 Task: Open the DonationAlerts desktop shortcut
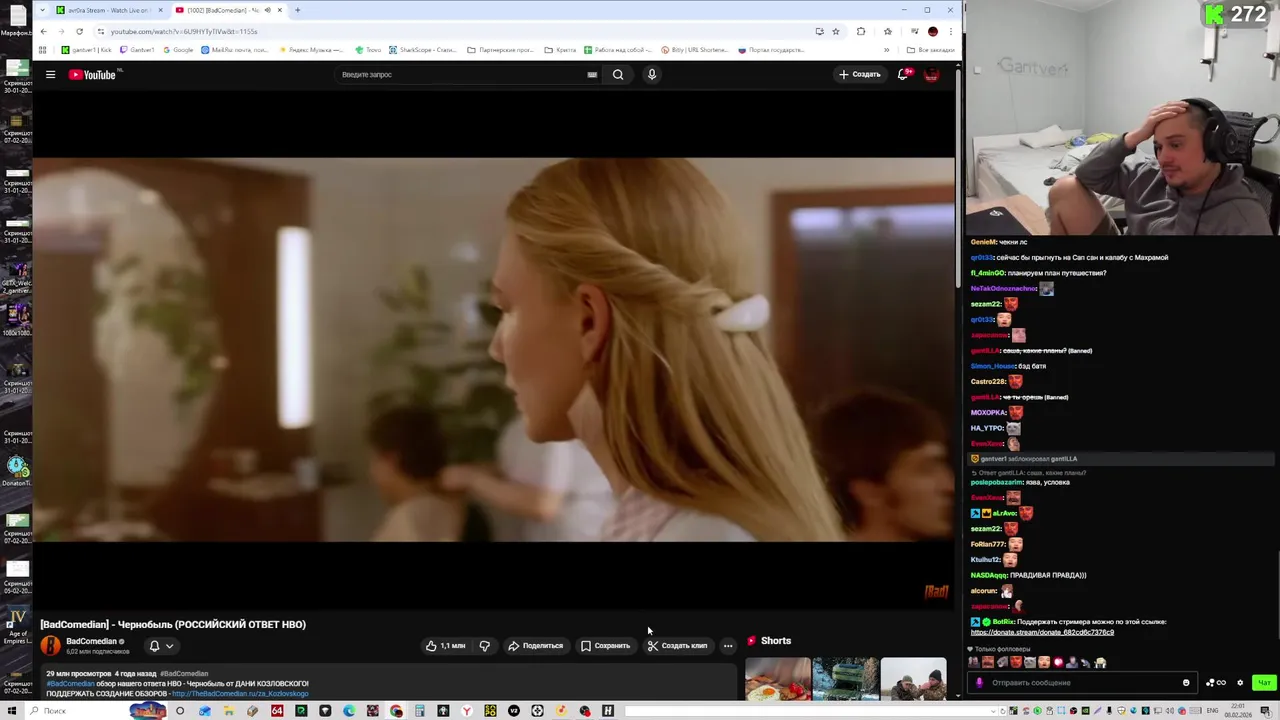click(16, 470)
